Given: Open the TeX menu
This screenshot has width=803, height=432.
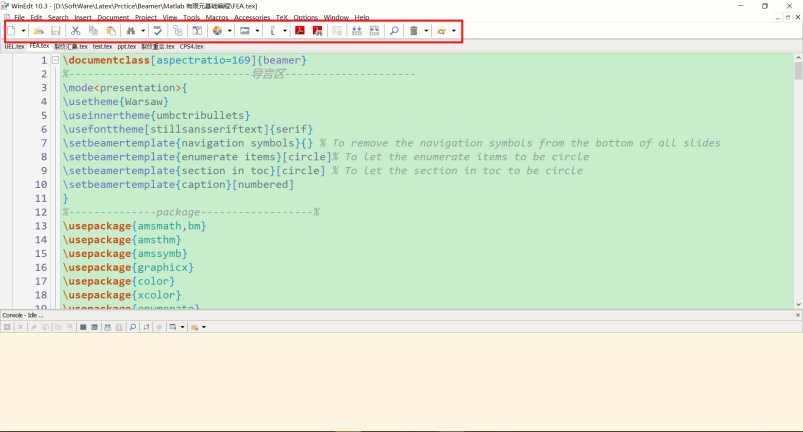Looking at the screenshot, I should pos(282,17).
